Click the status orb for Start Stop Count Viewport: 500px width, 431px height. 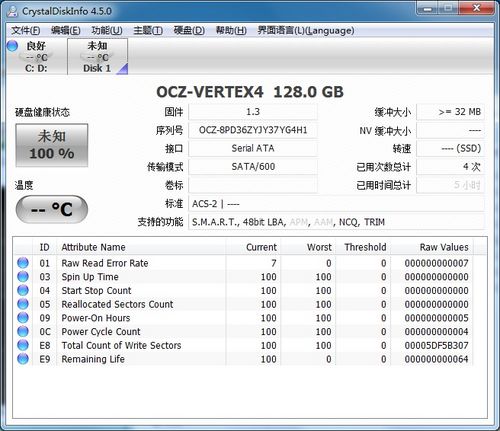click(x=23, y=290)
